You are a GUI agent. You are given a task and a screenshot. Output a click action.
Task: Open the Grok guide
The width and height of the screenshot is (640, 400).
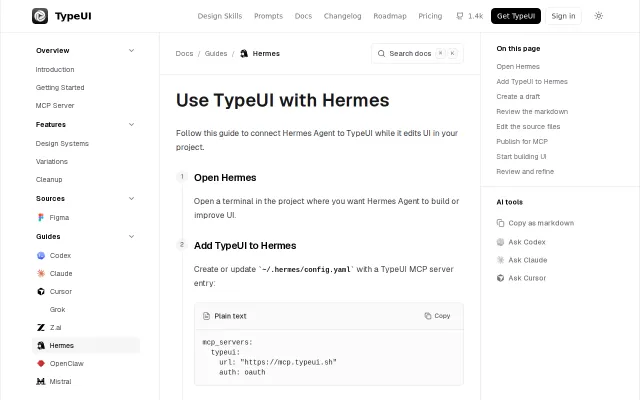click(57, 309)
